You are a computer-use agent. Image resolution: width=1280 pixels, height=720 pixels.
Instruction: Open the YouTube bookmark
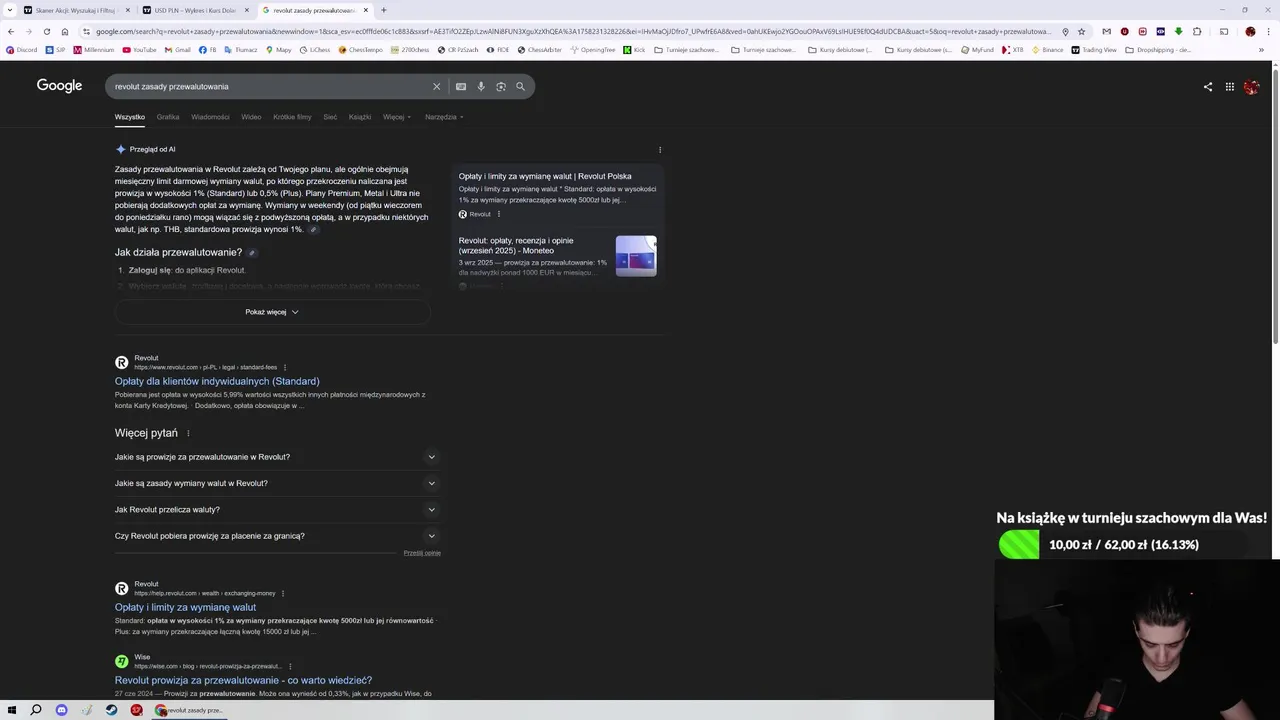point(139,50)
